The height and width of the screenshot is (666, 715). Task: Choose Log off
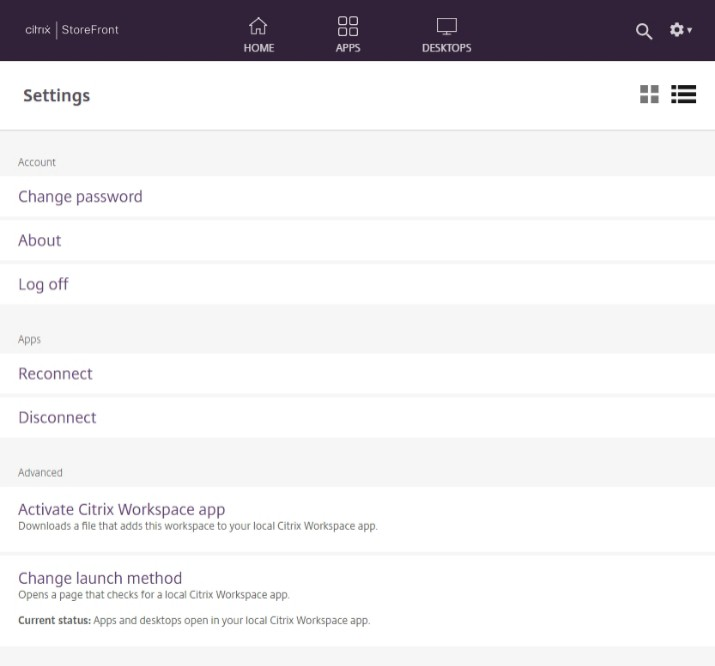click(358, 284)
